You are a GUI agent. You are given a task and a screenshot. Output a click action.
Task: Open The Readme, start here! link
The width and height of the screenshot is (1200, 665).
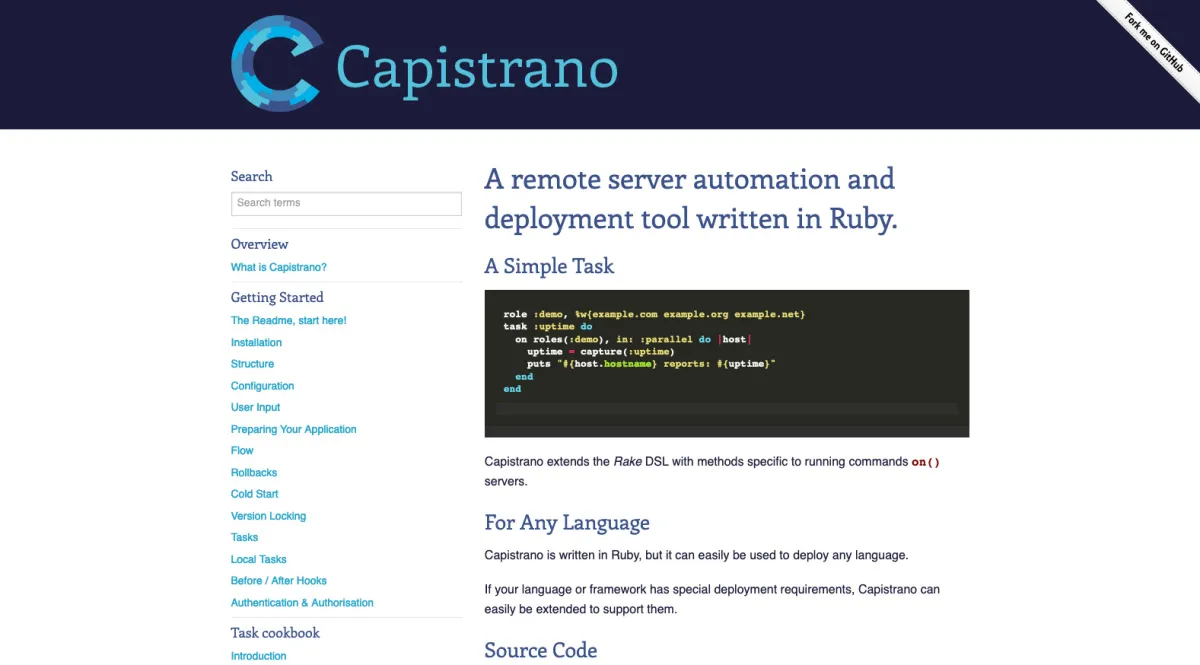click(x=289, y=320)
